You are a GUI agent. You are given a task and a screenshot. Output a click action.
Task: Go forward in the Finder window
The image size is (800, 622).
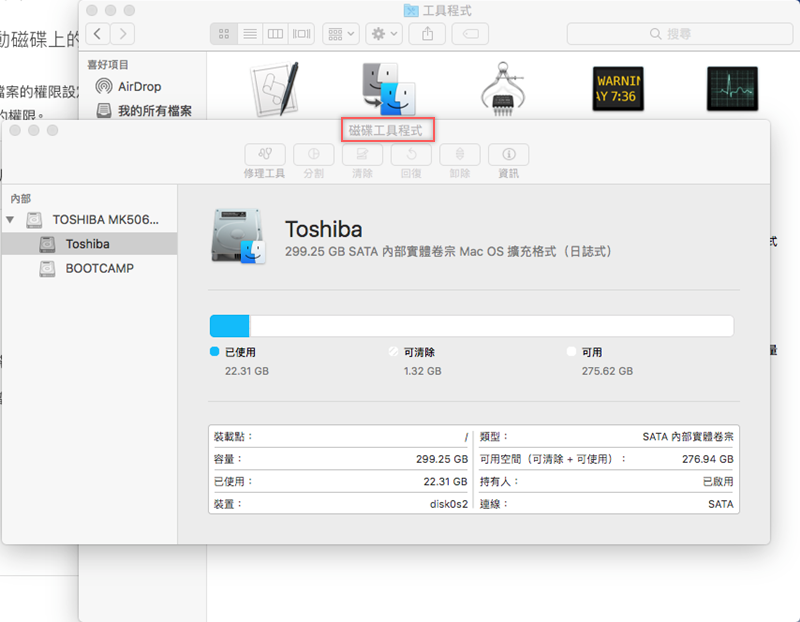[122, 34]
